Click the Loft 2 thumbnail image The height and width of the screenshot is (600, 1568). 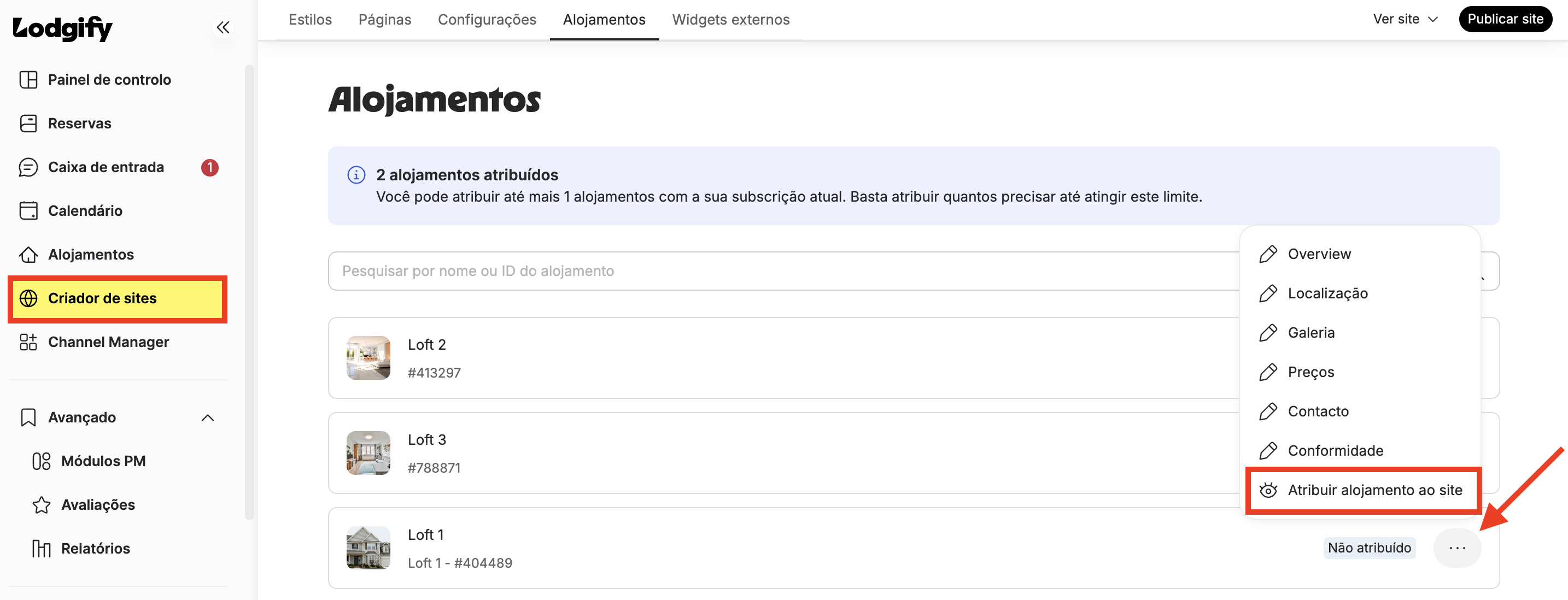pyautogui.click(x=368, y=358)
